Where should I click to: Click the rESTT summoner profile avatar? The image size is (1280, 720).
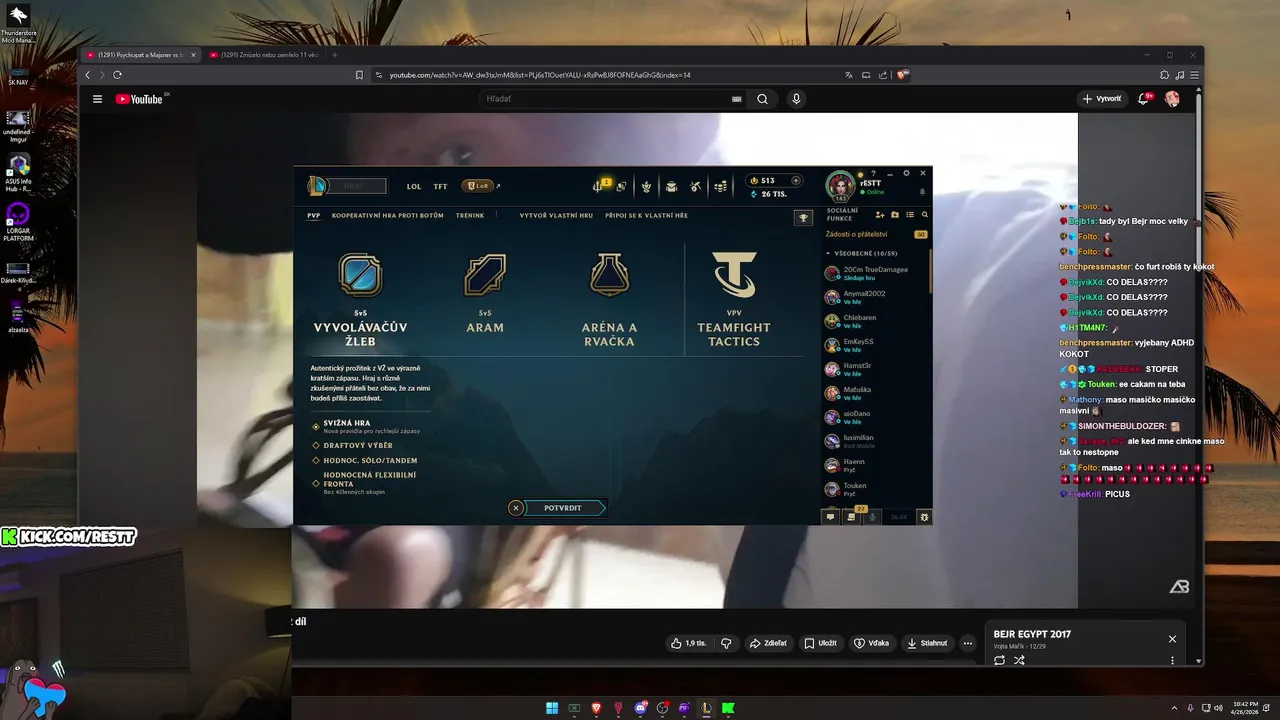840,186
